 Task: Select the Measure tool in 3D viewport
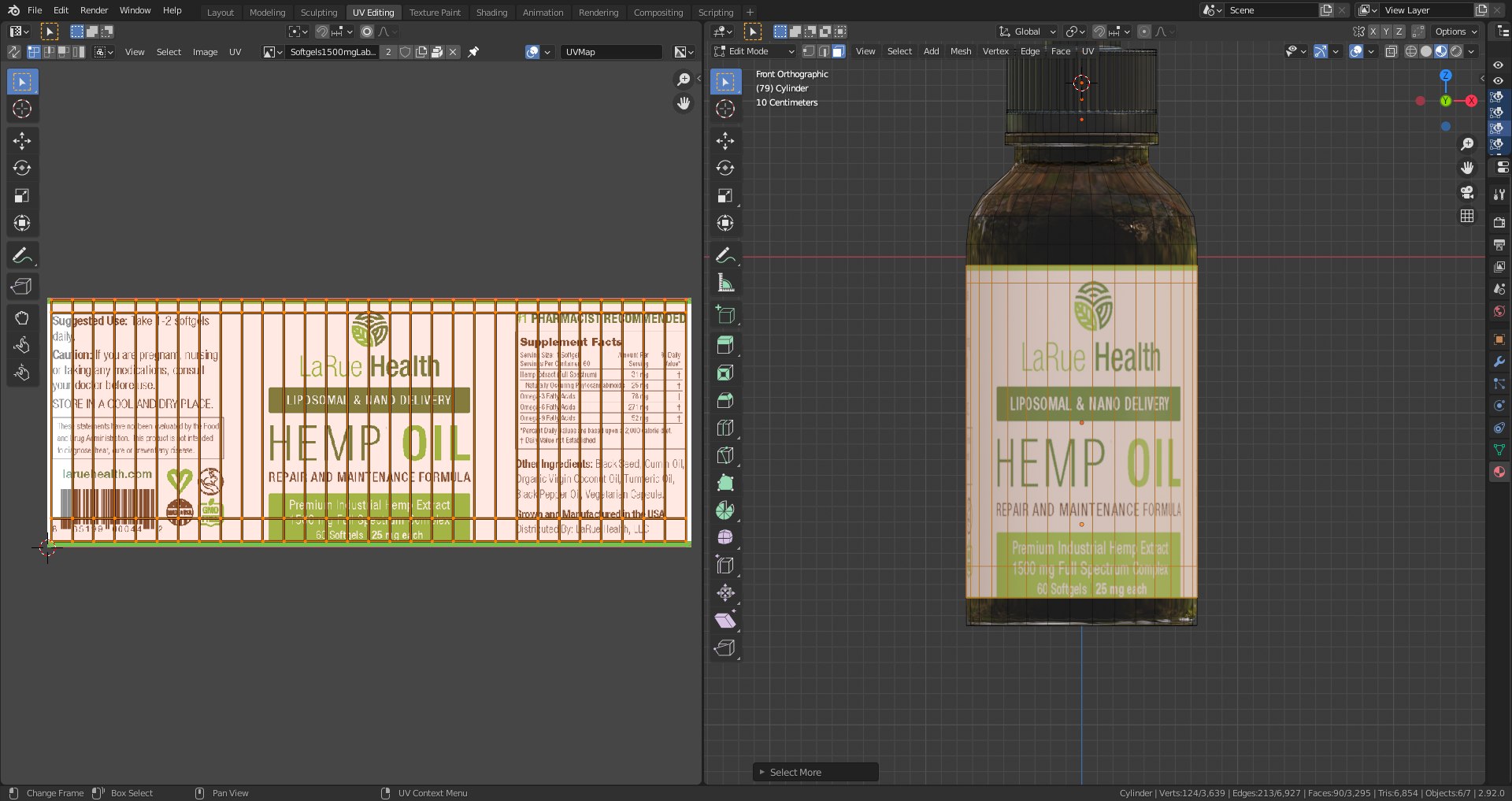point(725,283)
